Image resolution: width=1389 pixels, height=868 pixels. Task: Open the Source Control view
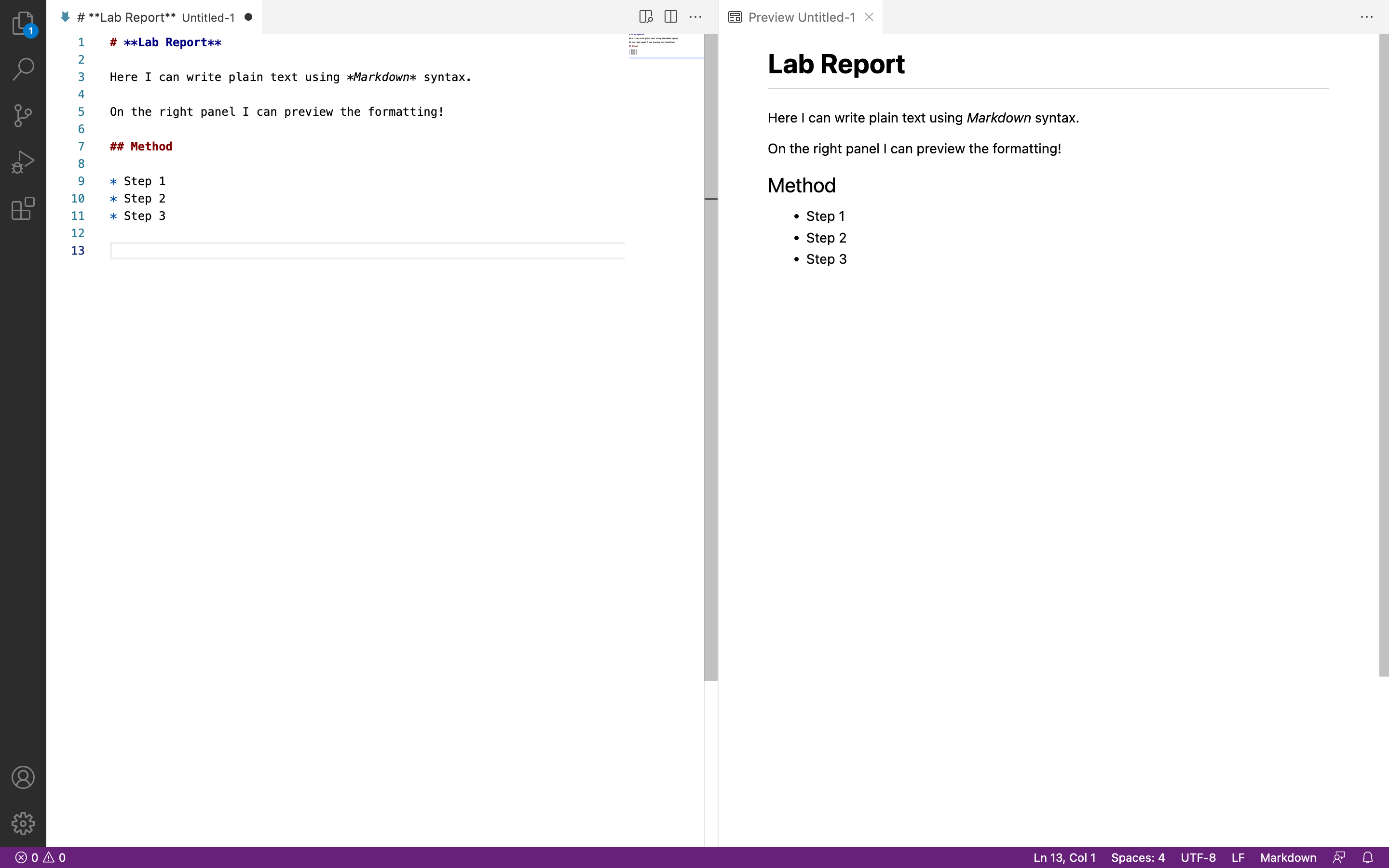pos(23,115)
